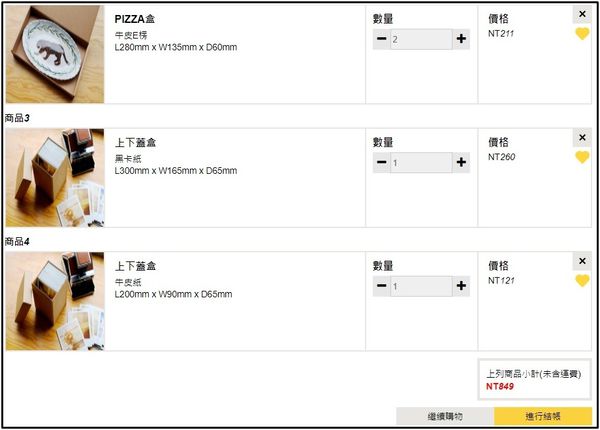Decrease quantity of PIZZA盒 item

coord(382,39)
